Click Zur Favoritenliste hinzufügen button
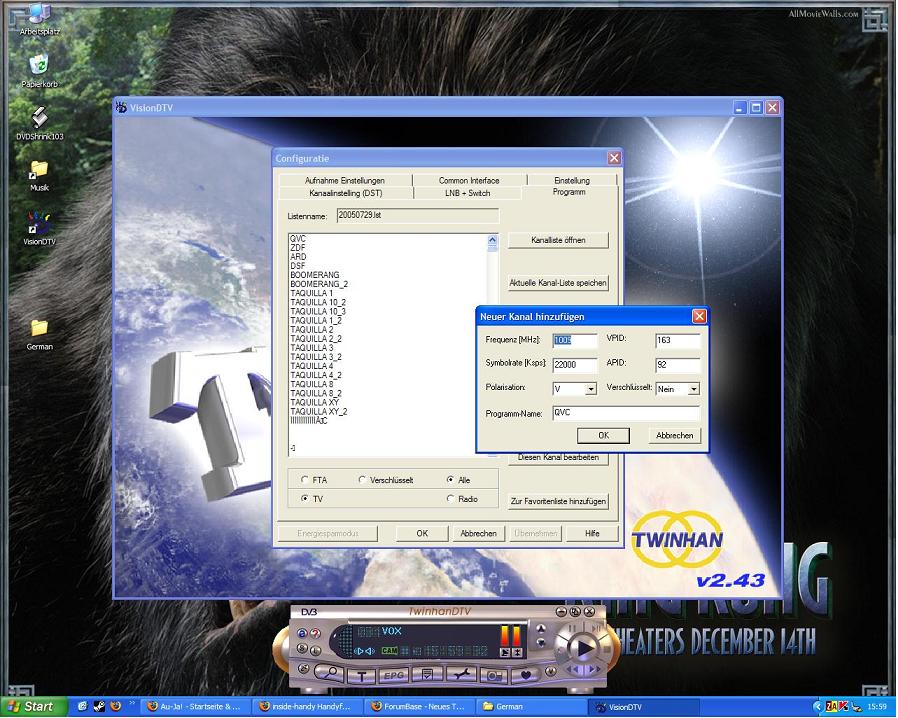 tap(558, 501)
